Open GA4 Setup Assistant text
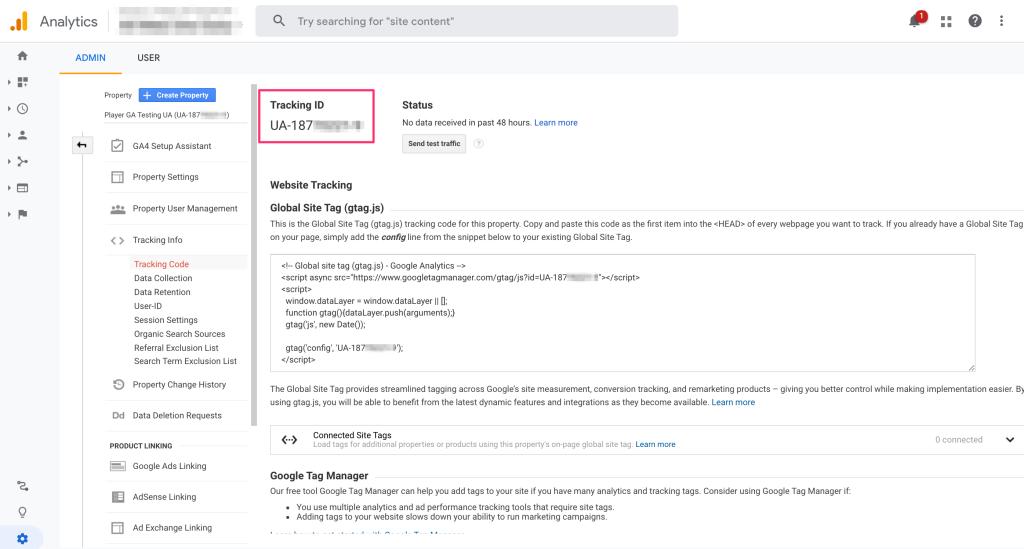 [x=172, y=146]
